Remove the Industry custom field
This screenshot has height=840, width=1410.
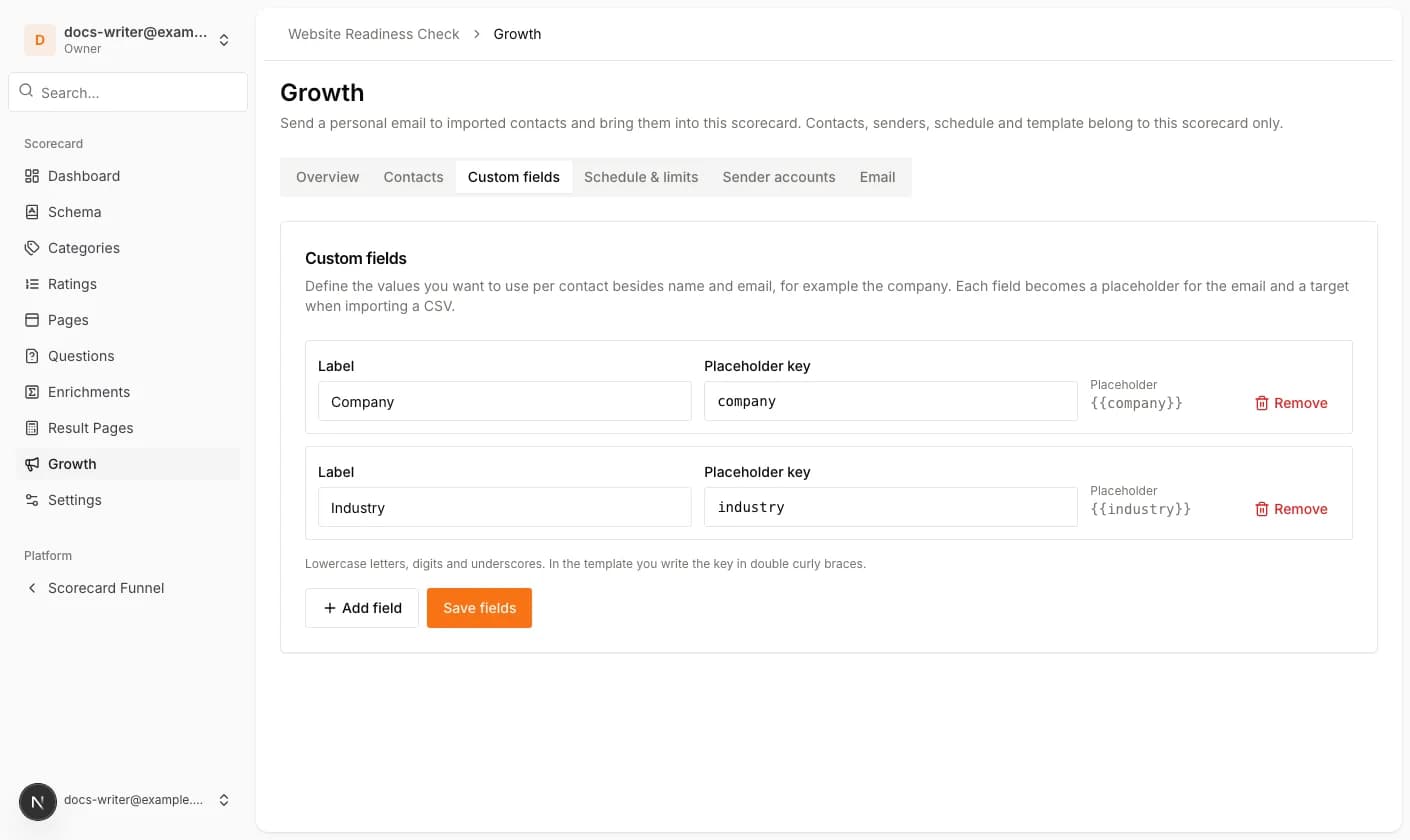1291,509
